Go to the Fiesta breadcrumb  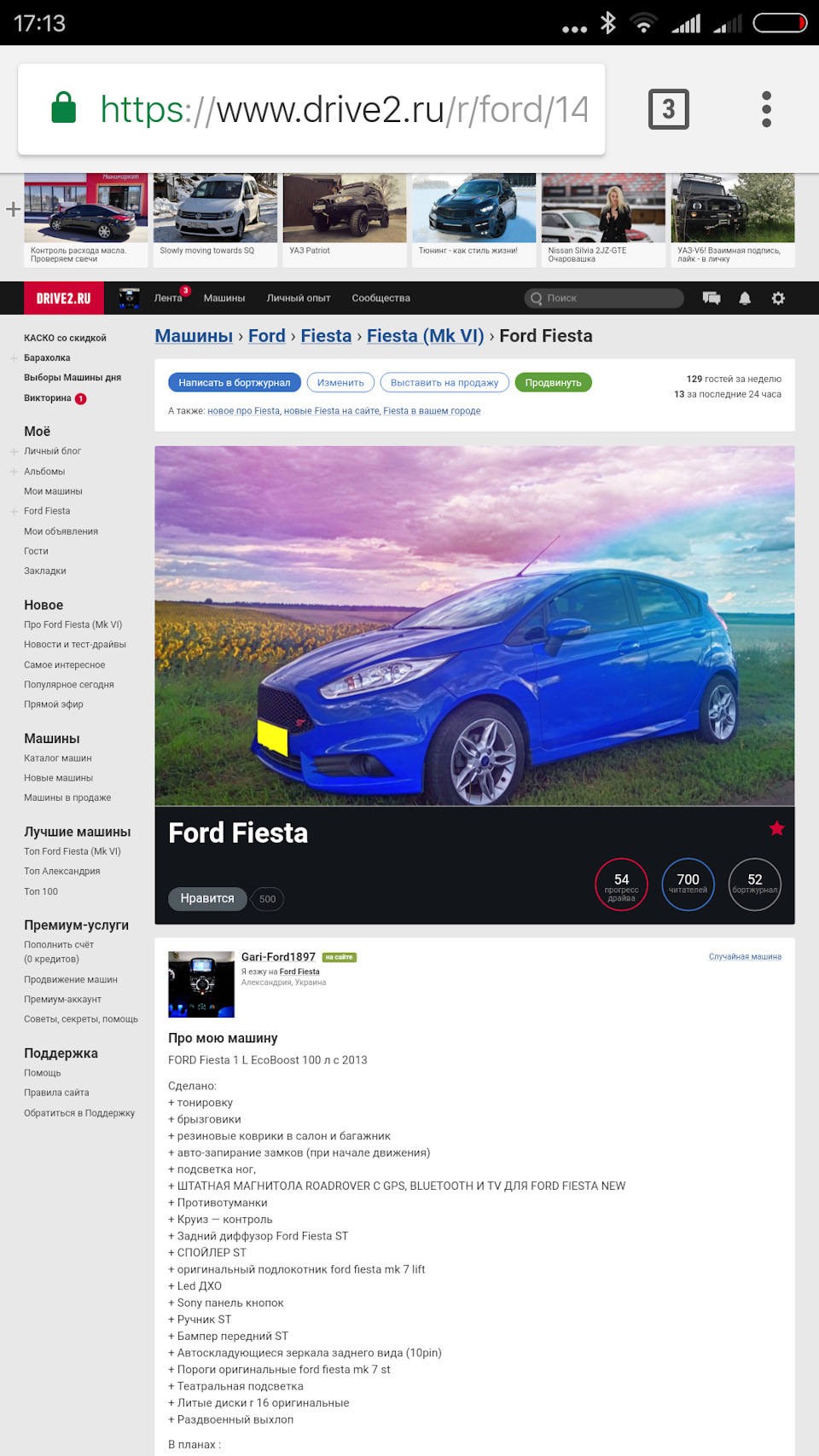(x=326, y=336)
